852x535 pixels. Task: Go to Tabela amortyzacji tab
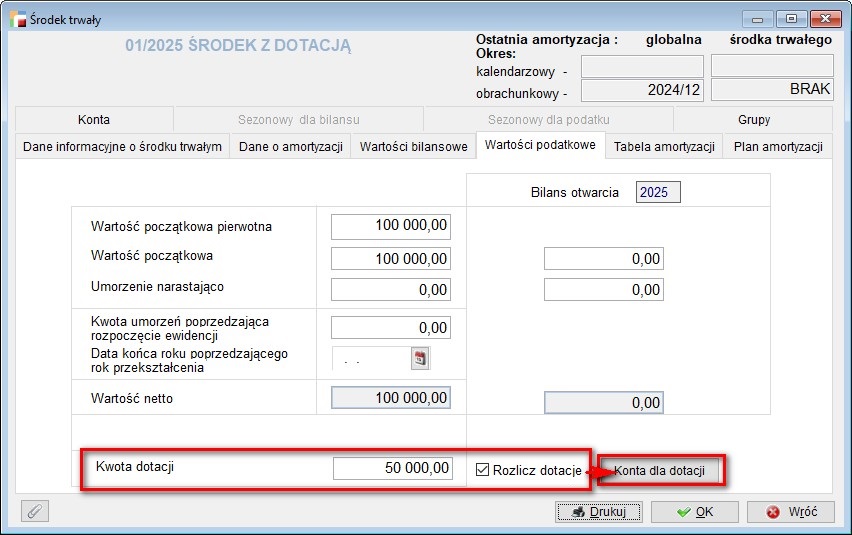click(665, 147)
